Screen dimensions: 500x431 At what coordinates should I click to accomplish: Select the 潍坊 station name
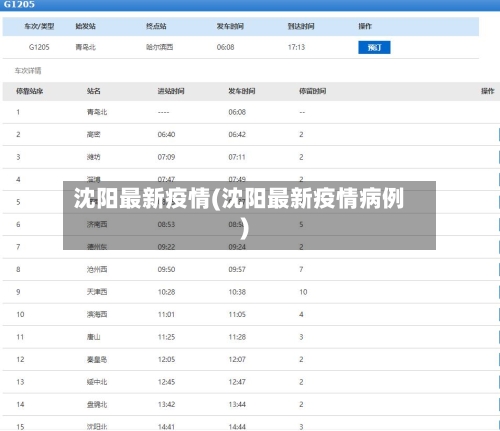[93, 157]
